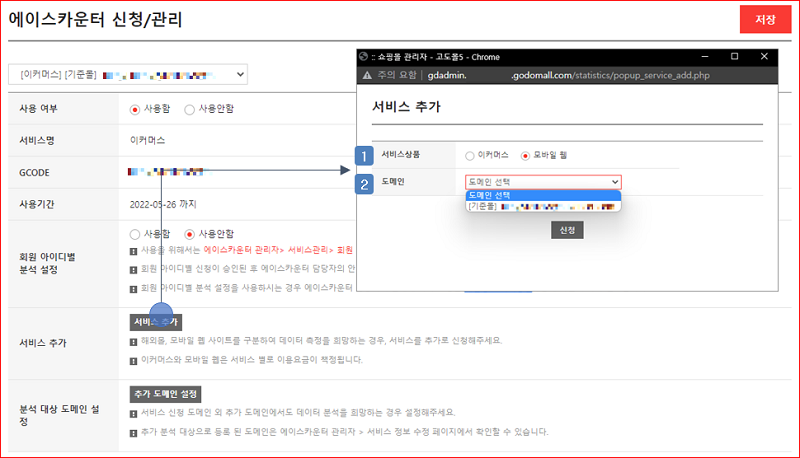This screenshot has width=800, height=458.
Task: Click the 신청 button in the popup
Action: 568,230
